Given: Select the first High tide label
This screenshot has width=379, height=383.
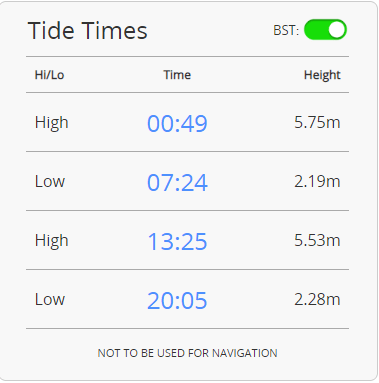Looking at the screenshot, I should tap(52, 123).
